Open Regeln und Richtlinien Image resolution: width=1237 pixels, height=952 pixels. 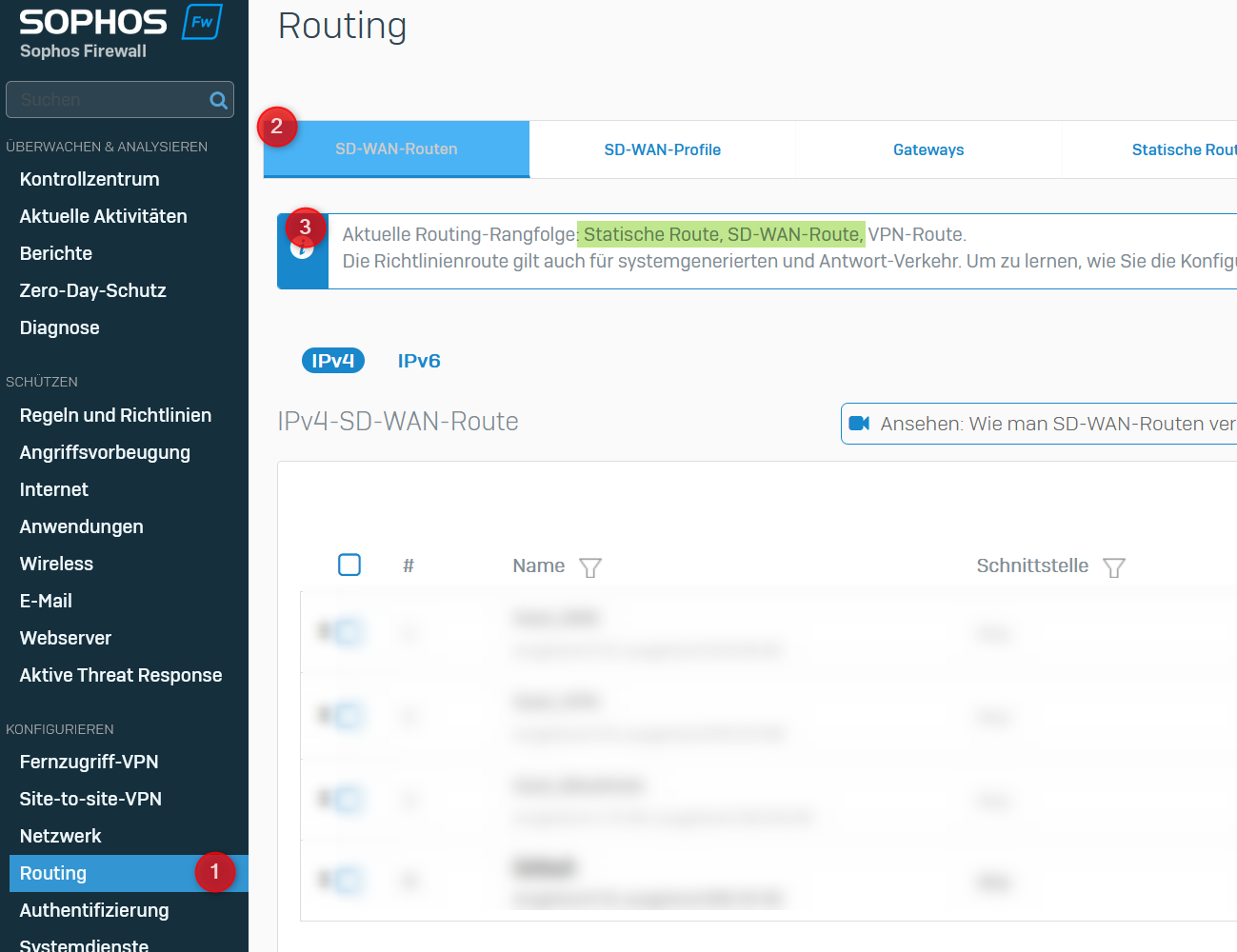click(x=115, y=415)
